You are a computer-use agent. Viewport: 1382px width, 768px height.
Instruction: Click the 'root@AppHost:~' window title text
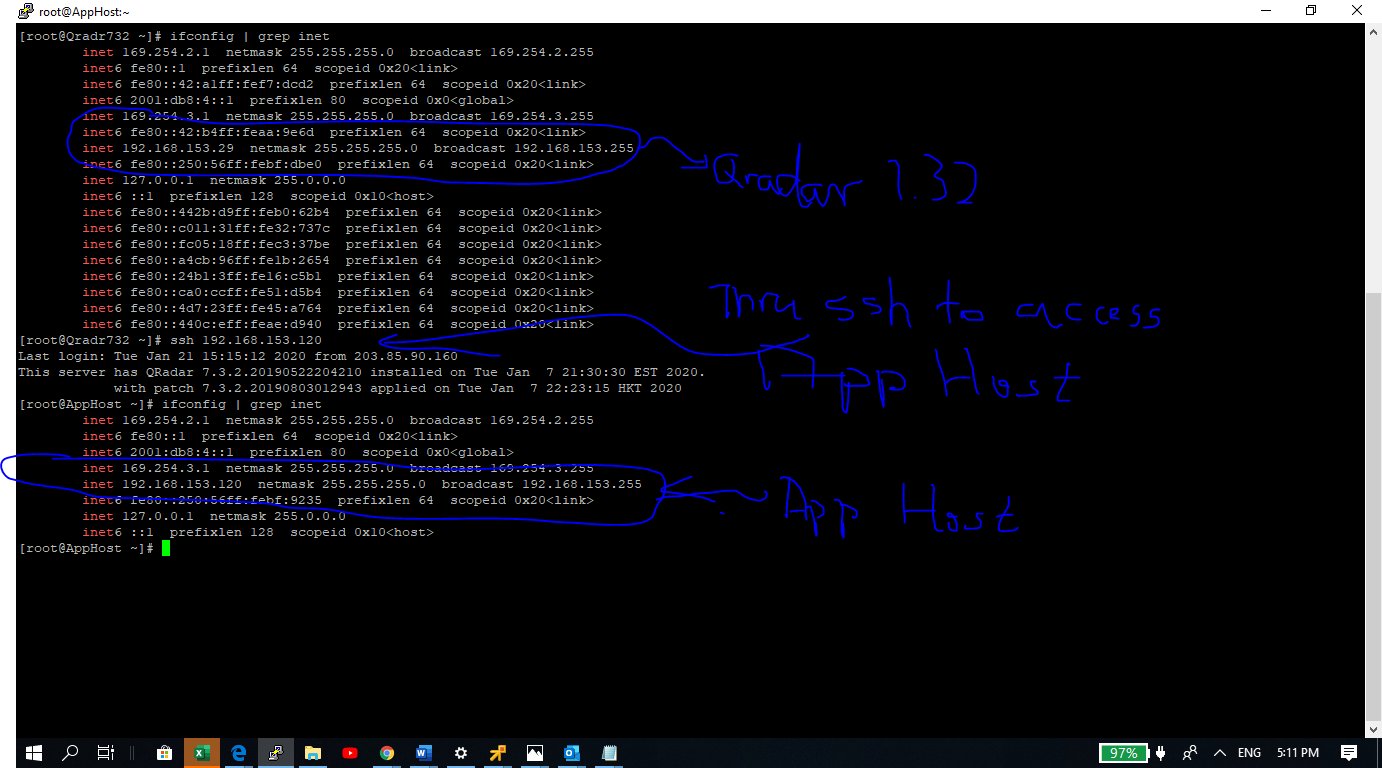click(x=84, y=12)
